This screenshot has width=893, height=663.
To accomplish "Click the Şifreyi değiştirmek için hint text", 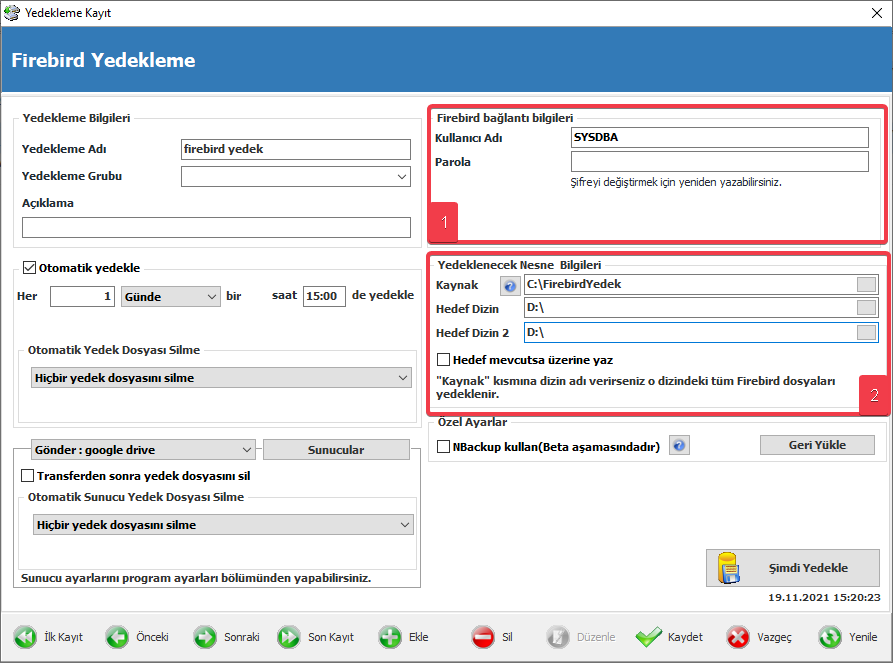I will (x=676, y=182).
